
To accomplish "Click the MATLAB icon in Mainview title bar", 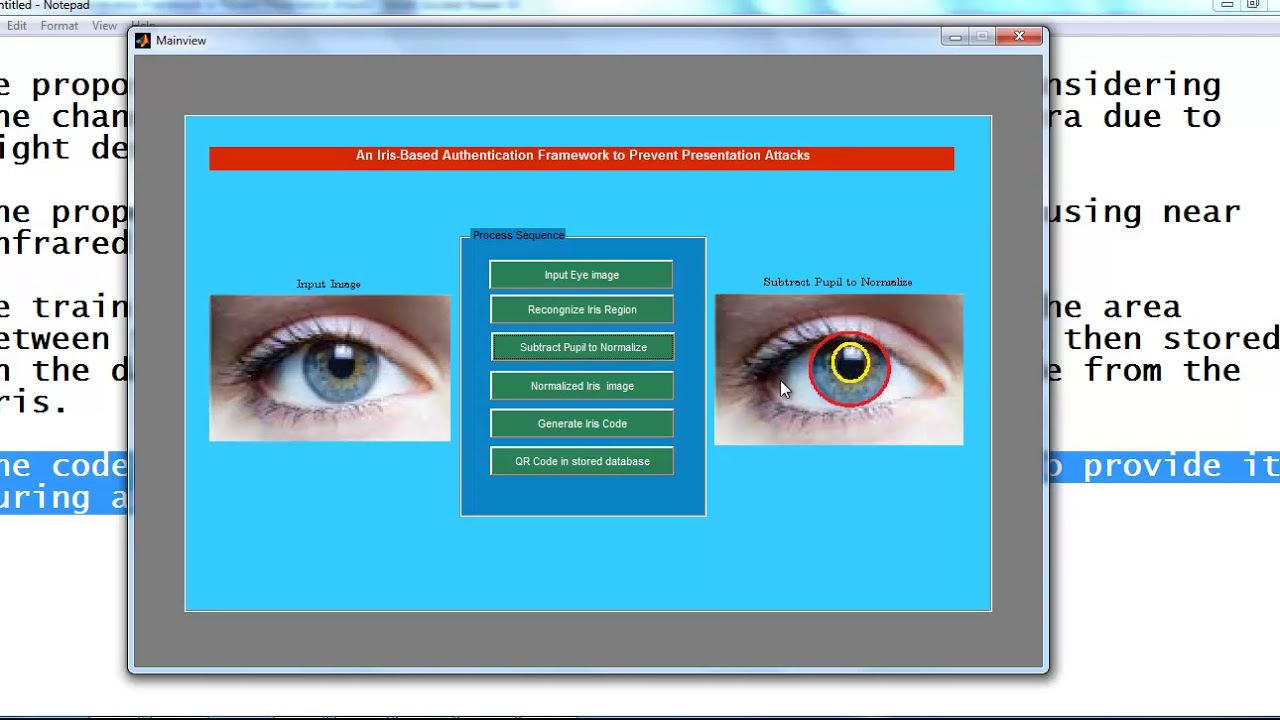I will [x=143, y=41].
